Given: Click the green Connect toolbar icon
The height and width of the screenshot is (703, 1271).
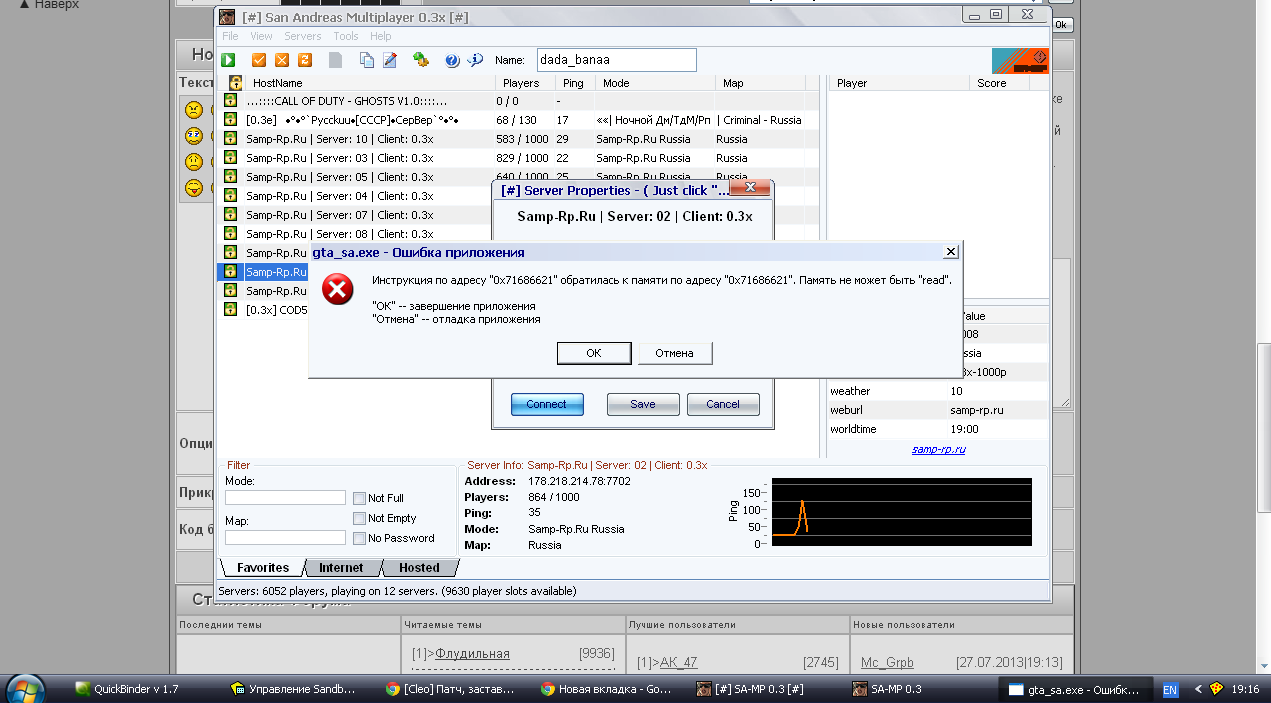Looking at the screenshot, I should pyautogui.click(x=229, y=60).
